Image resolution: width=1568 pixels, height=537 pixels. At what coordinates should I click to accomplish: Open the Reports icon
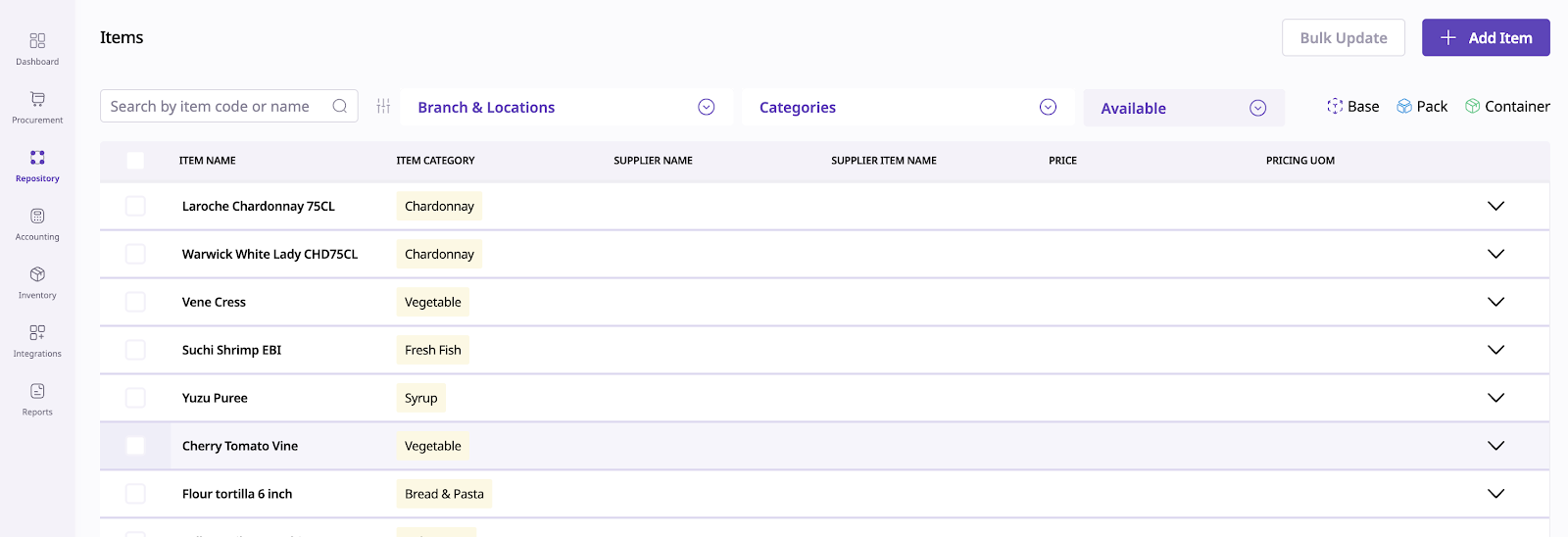(37, 392)
